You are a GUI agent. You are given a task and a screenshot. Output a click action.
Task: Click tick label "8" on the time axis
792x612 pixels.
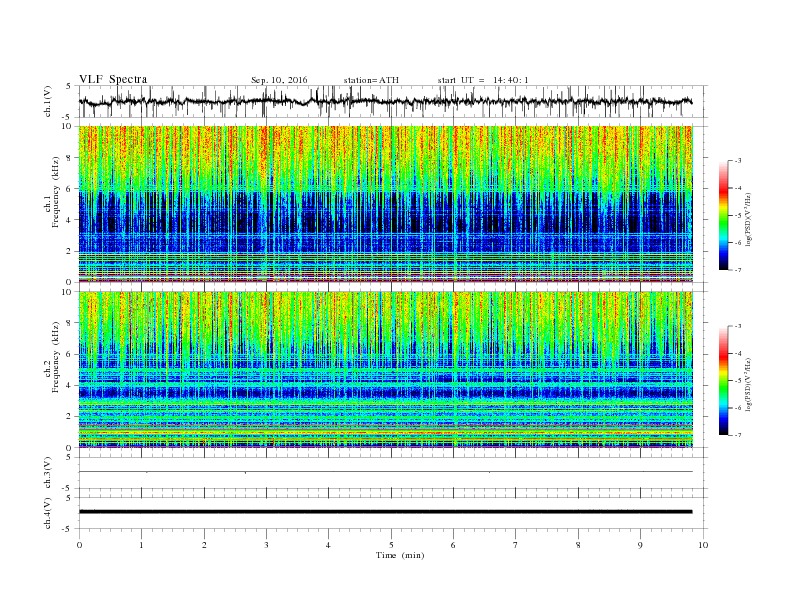click(x=578, y=545)
